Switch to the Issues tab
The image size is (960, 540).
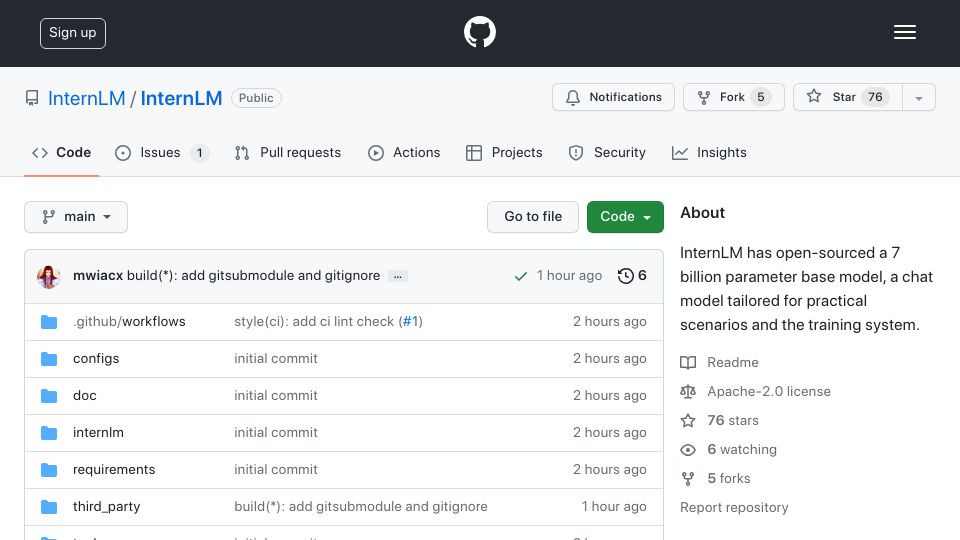point(161,152)
